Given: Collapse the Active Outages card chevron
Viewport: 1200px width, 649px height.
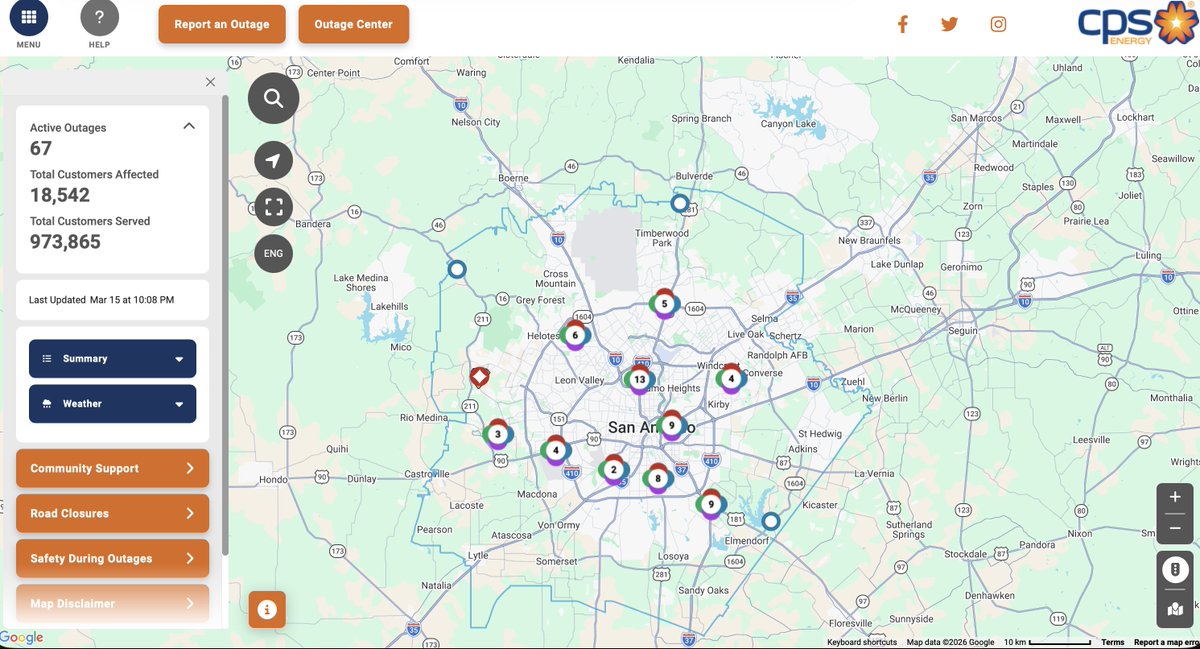Looking at the screenshot, I should pyautogui.click(x=189, y=126).
